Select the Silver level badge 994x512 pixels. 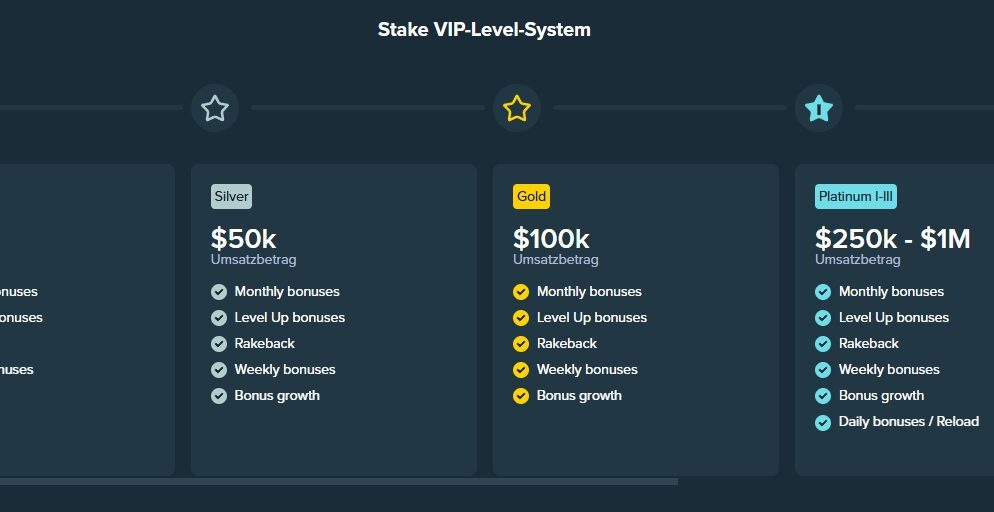click(x=231, y=196)
